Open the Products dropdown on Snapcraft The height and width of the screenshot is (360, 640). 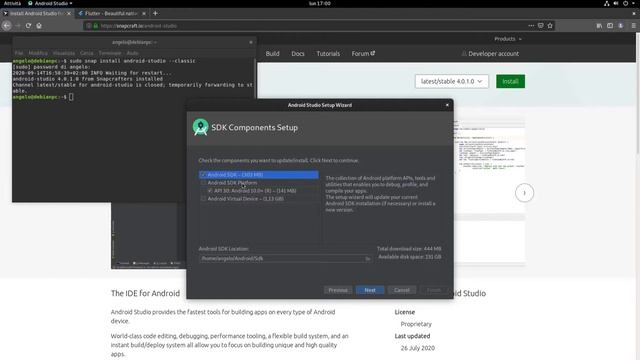click(x=508, y=39)
